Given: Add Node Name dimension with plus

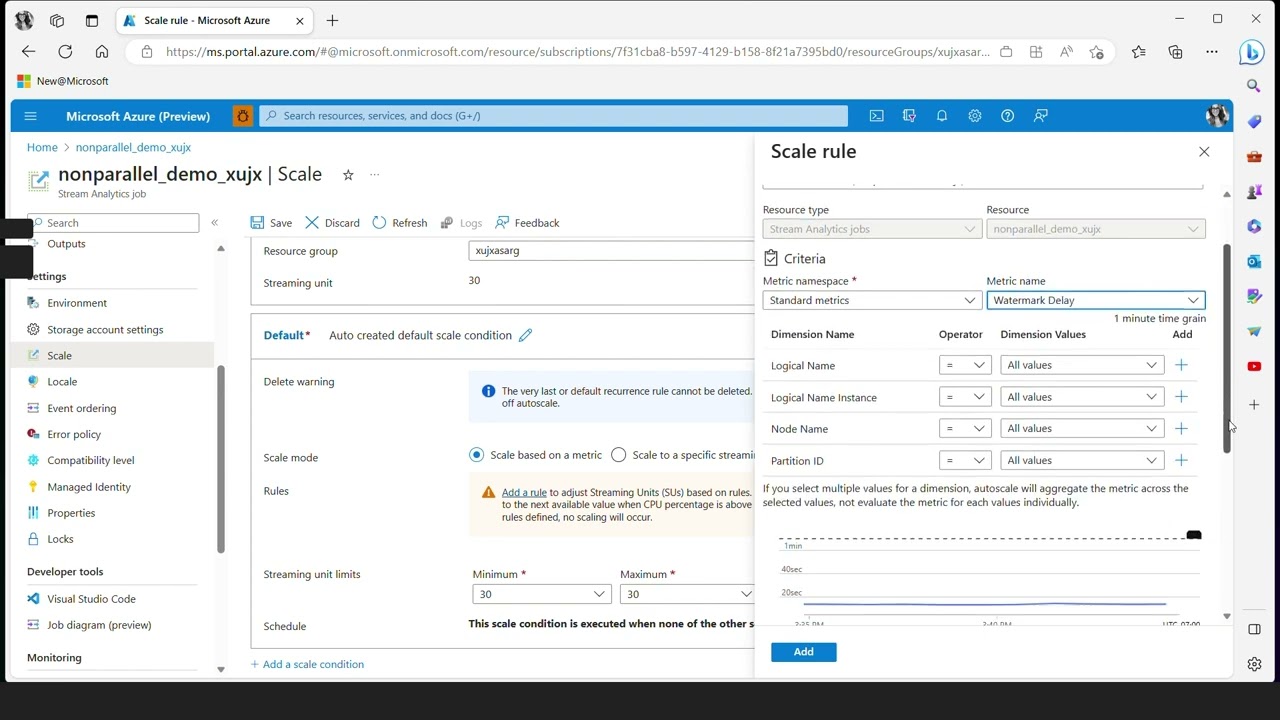Looking at the screenshot, I should (x=1182, y=428).
